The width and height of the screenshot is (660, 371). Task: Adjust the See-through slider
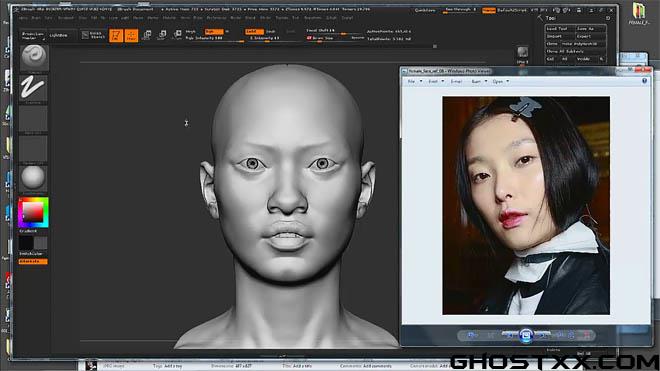tap(460, 10)
